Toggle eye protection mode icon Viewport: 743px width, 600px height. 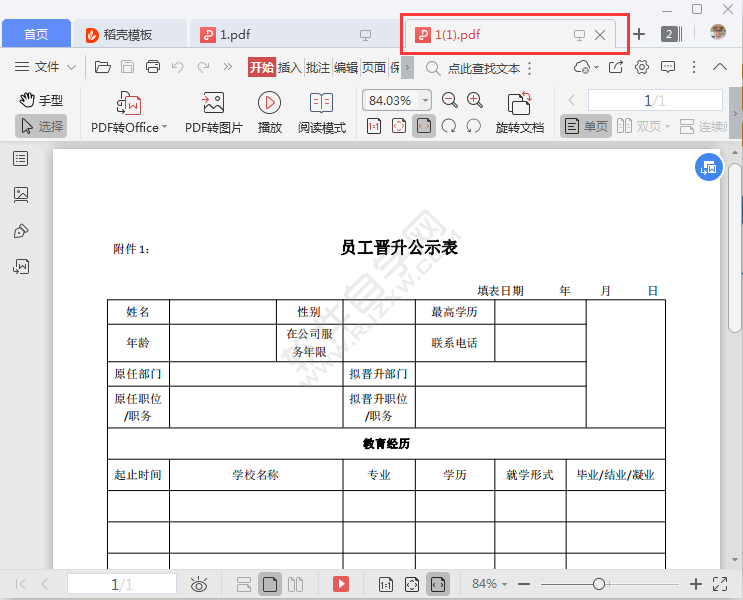pyautogui.click(x=199, y=584)
